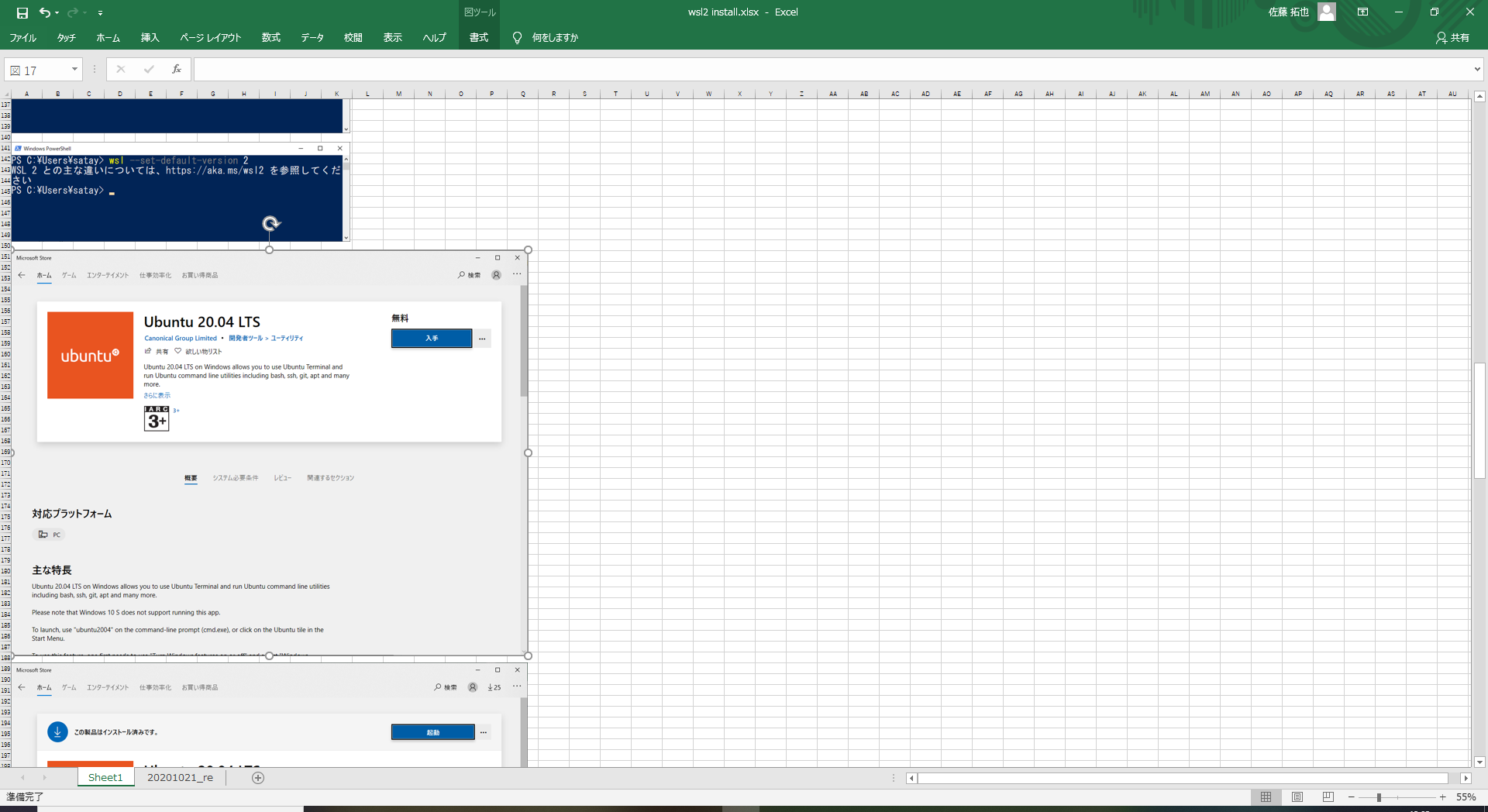Screen dimensions: 1488x812
Task: Click the システム必要条件 tab
Action: point(236,478)
